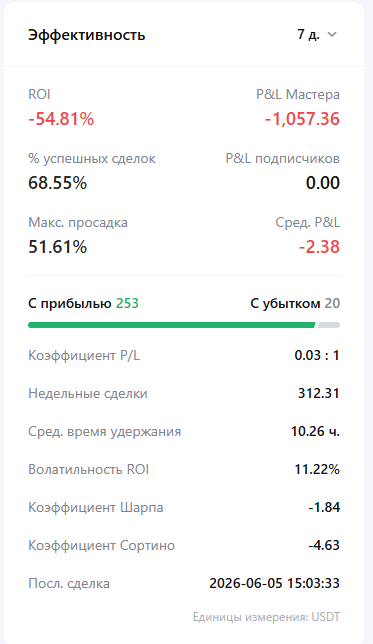Image resolution: width=373 pixels, height=644 pixels.
Task: Click the С убытком 20 count
Action: pos(332,304)
